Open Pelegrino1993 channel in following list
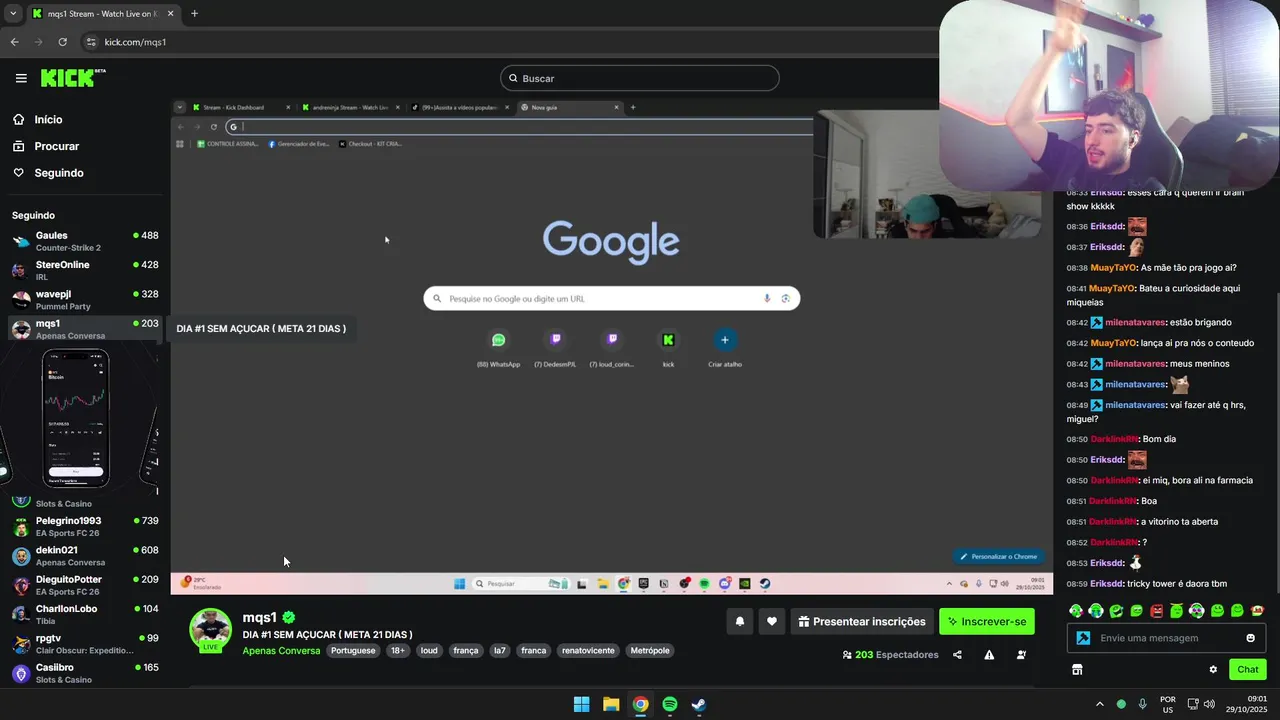 85,526
